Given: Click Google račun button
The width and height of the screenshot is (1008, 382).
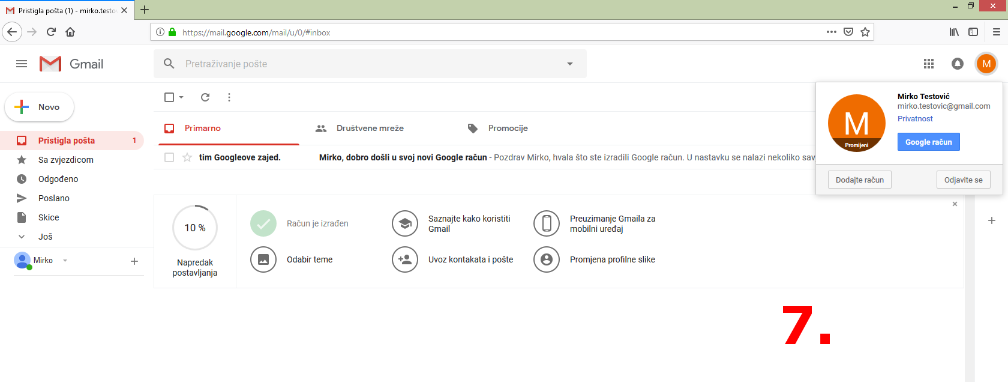Looking at the screenshot, I should point(928,142).
